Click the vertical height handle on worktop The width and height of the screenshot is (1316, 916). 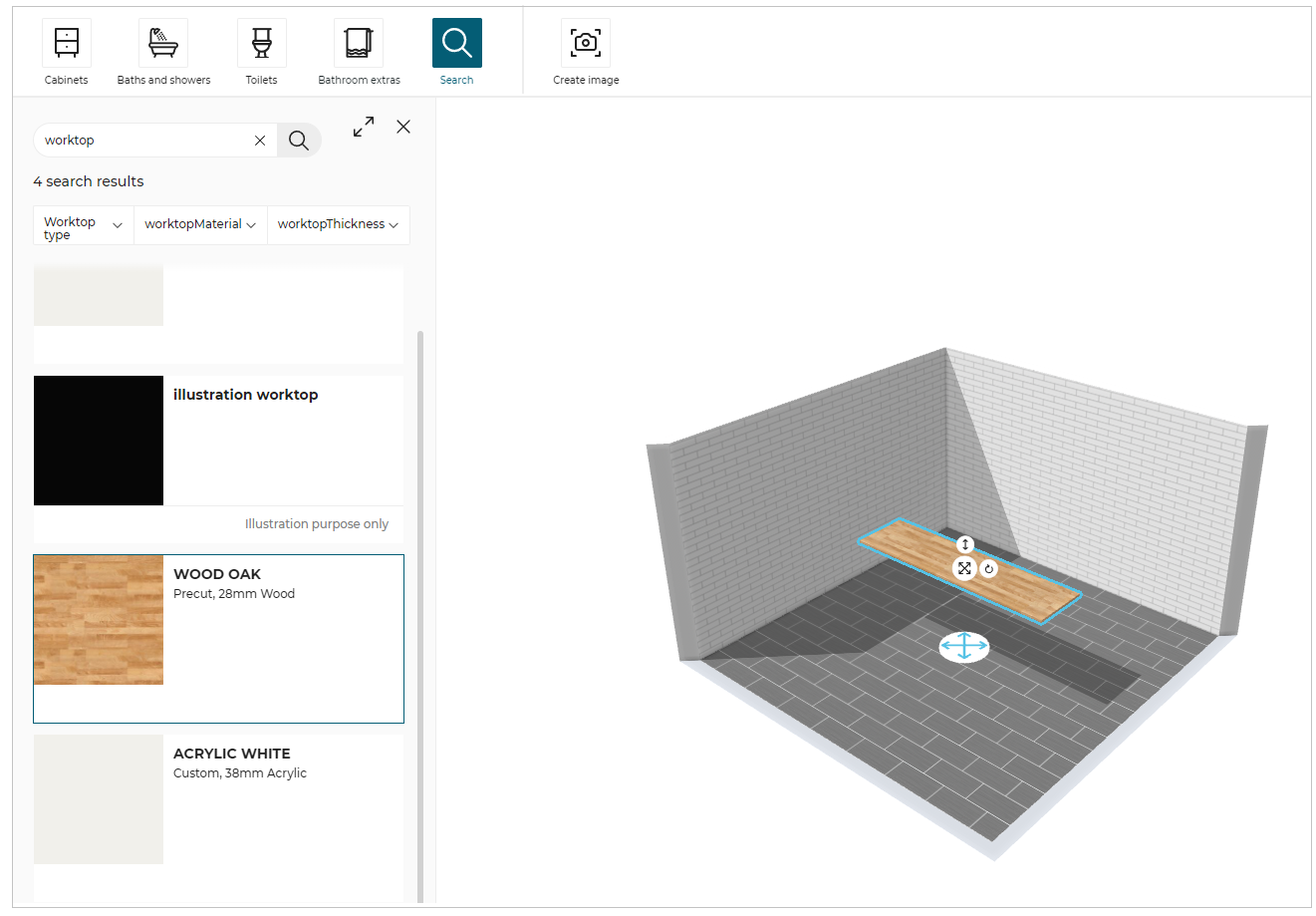coord(964,544)
